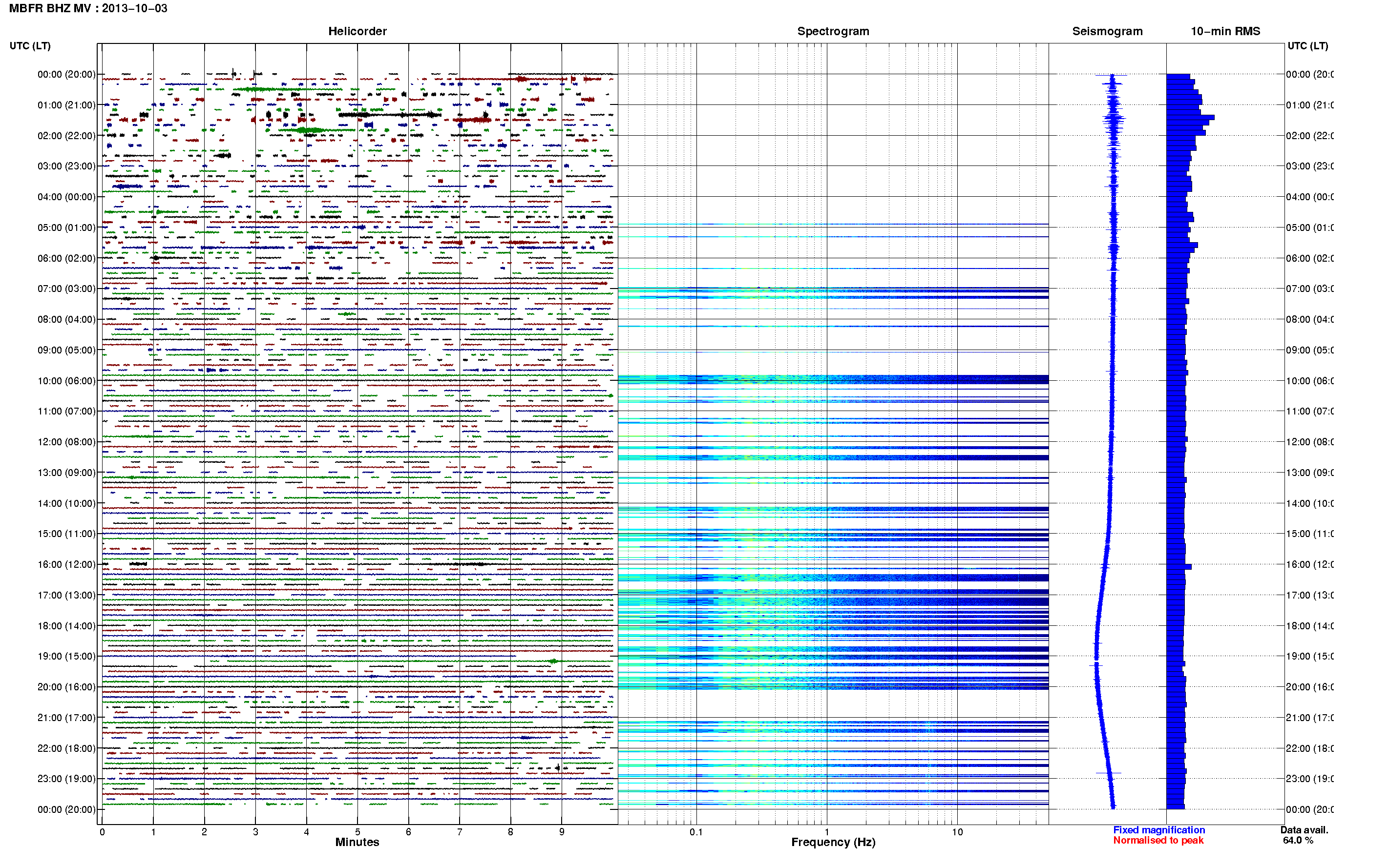1389x868 pixels.
Task: Click the right-side '10:00 (06:0' time label
Action: click(1310, 381)
